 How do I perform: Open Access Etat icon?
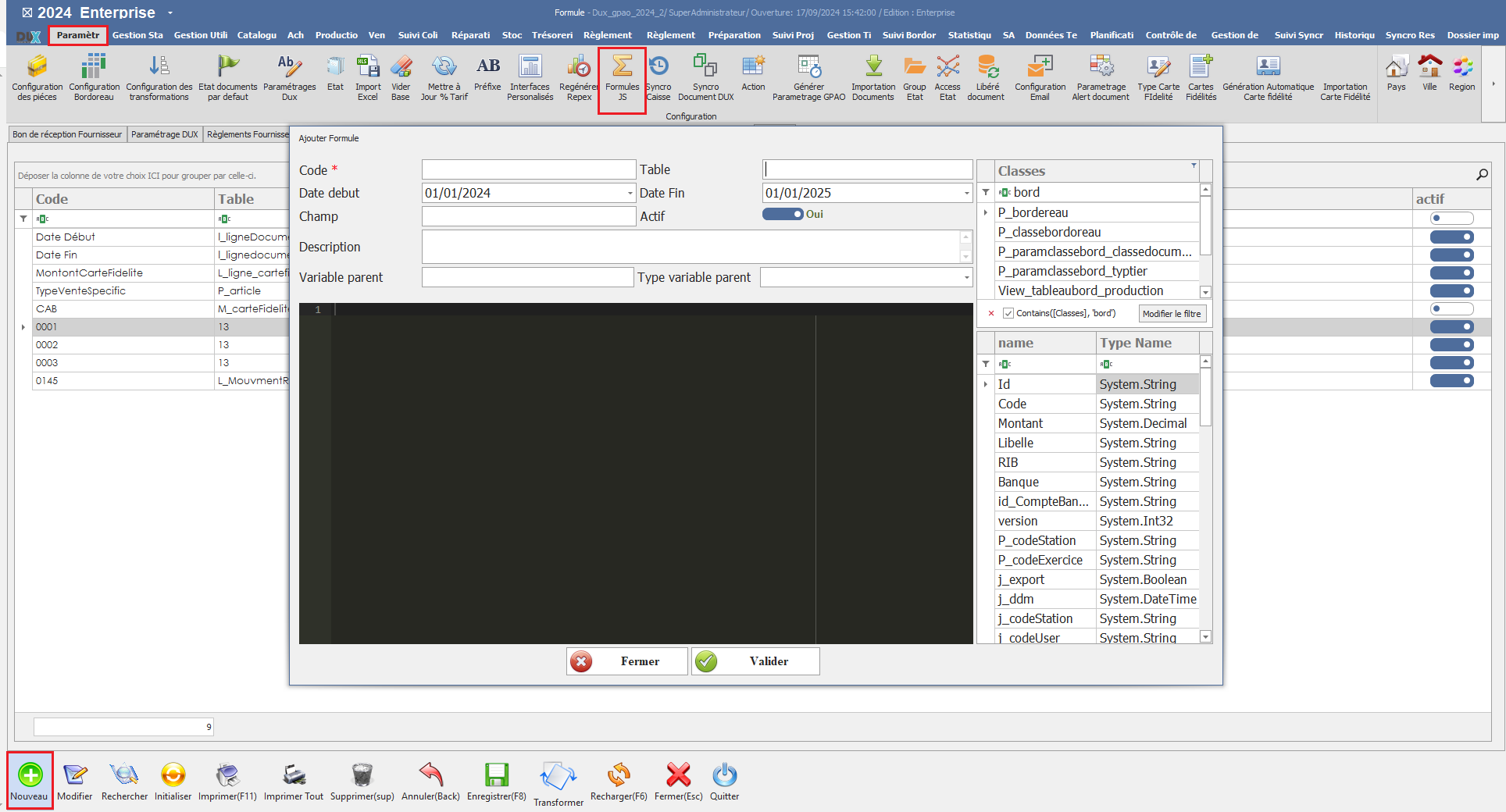pos(947,78)
